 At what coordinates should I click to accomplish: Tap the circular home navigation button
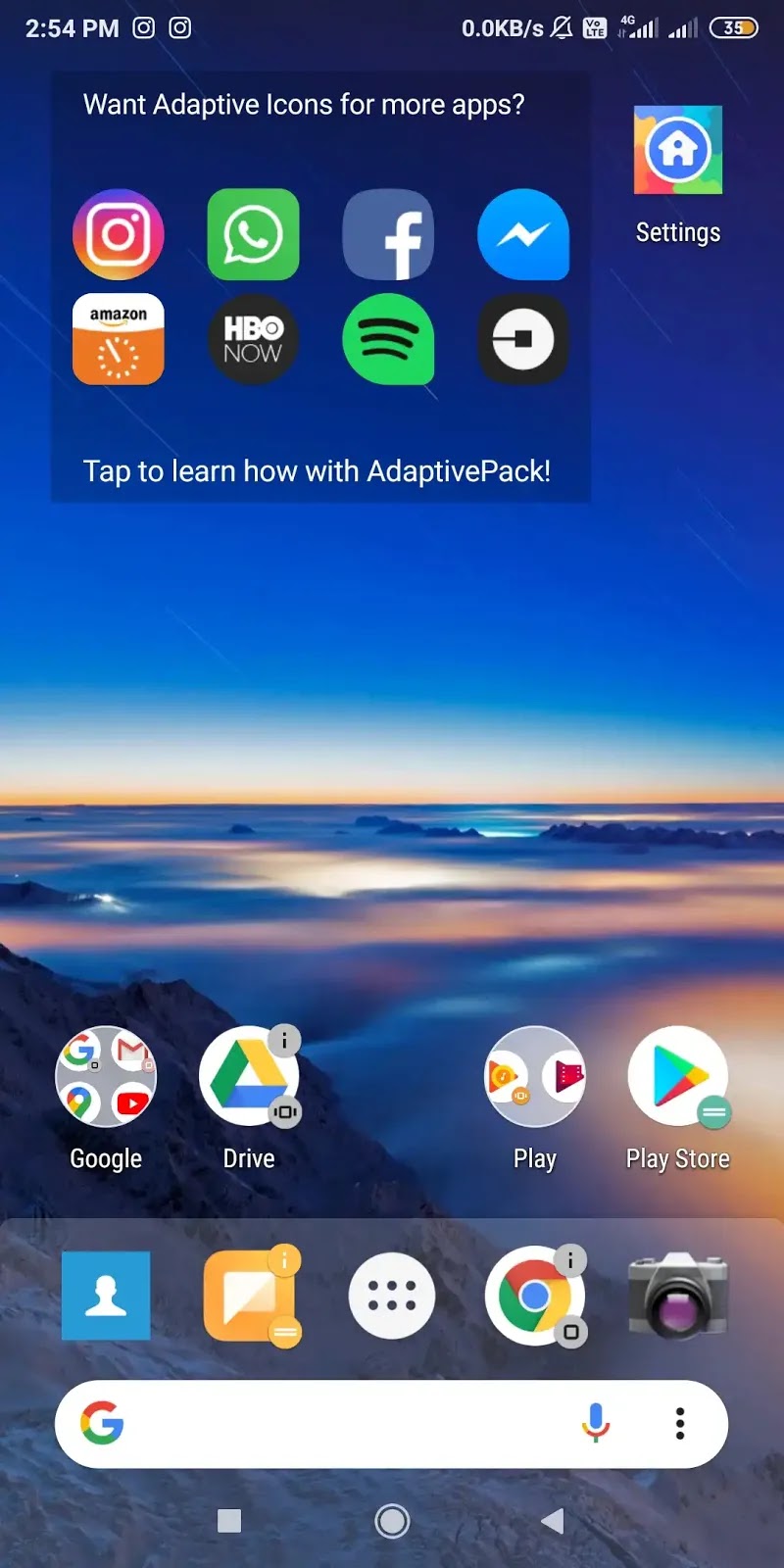coord(392,1521)
